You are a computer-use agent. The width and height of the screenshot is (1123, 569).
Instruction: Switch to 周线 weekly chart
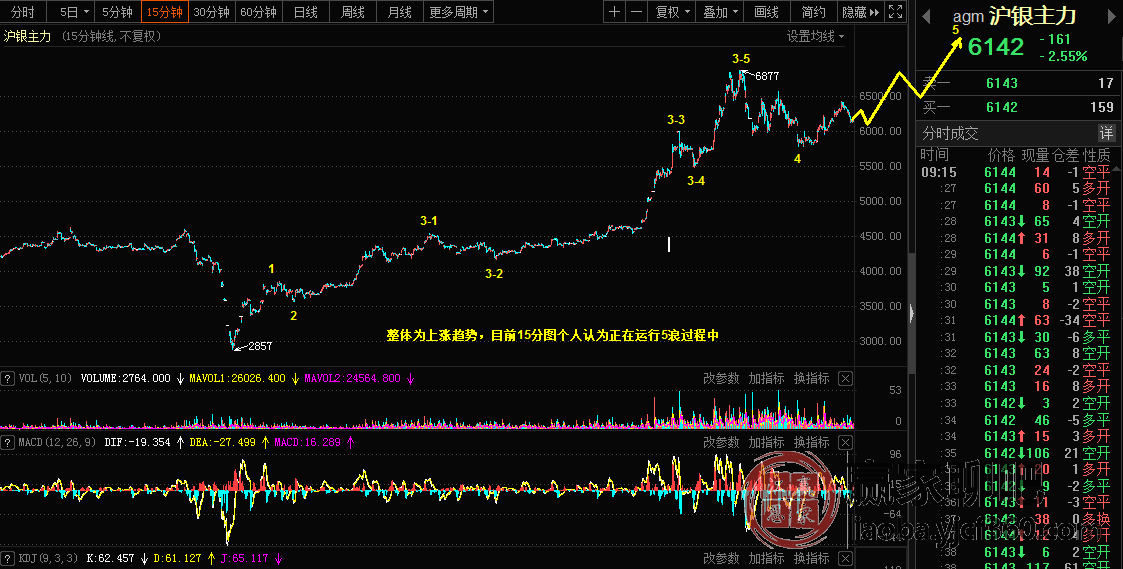352,12
